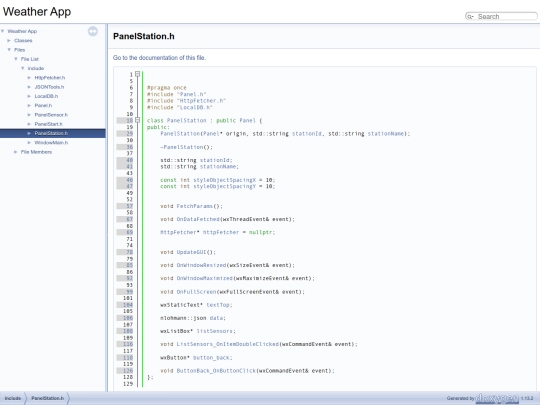Screen dimensions: 540x405
Task: Collapse the Weather App tree root
Action: pyautogui.click(x=3, y=31)
